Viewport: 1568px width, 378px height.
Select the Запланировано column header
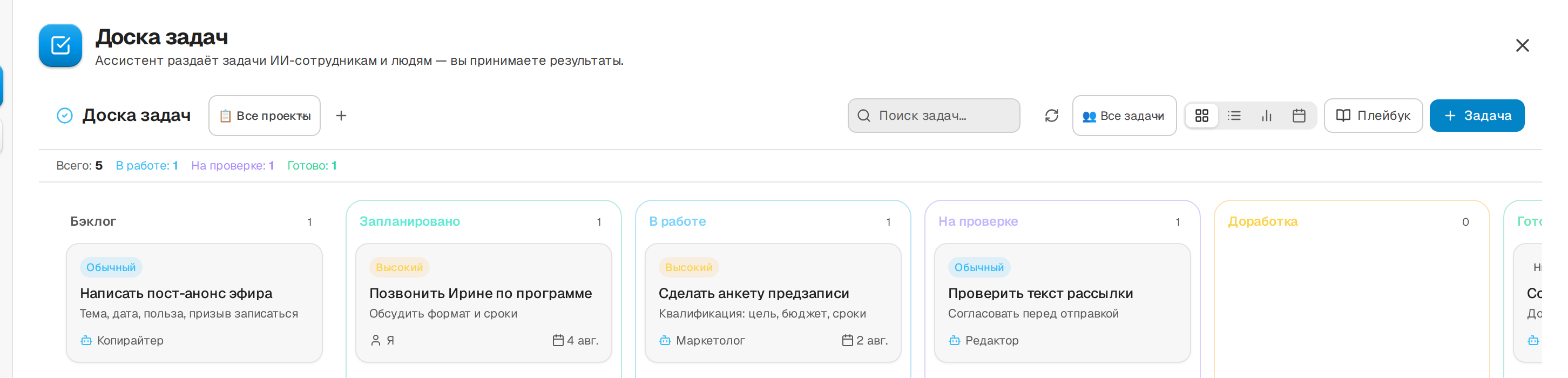pos(410,221)
